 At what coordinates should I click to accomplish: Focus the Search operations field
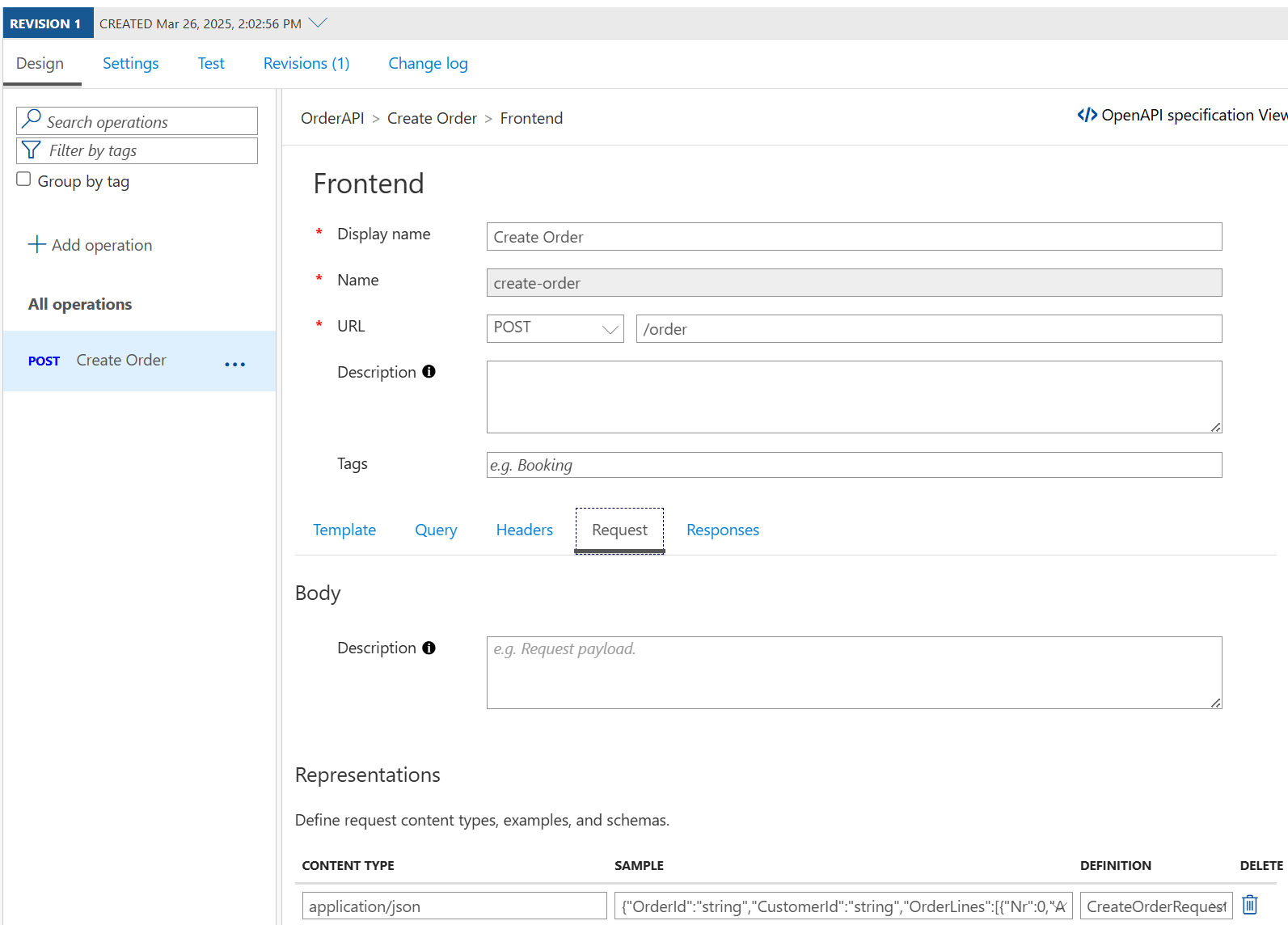pos(137,121)
